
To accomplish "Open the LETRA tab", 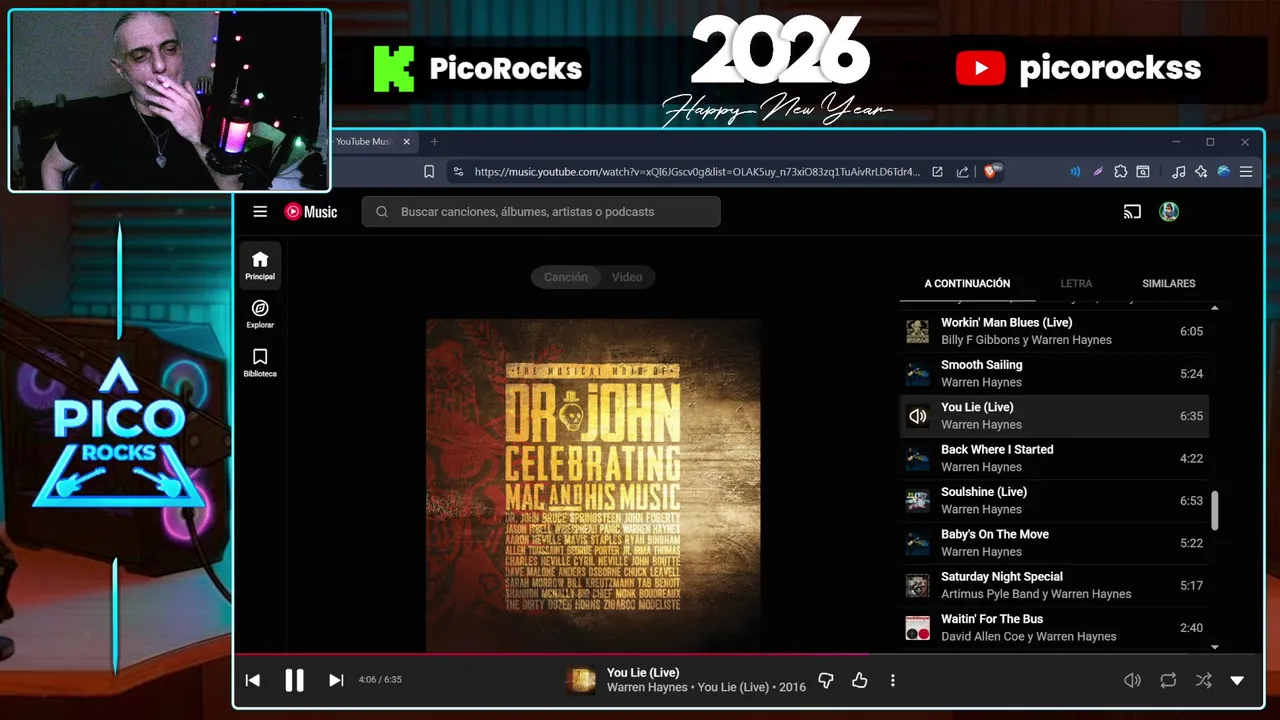I will click(1076, 284).
